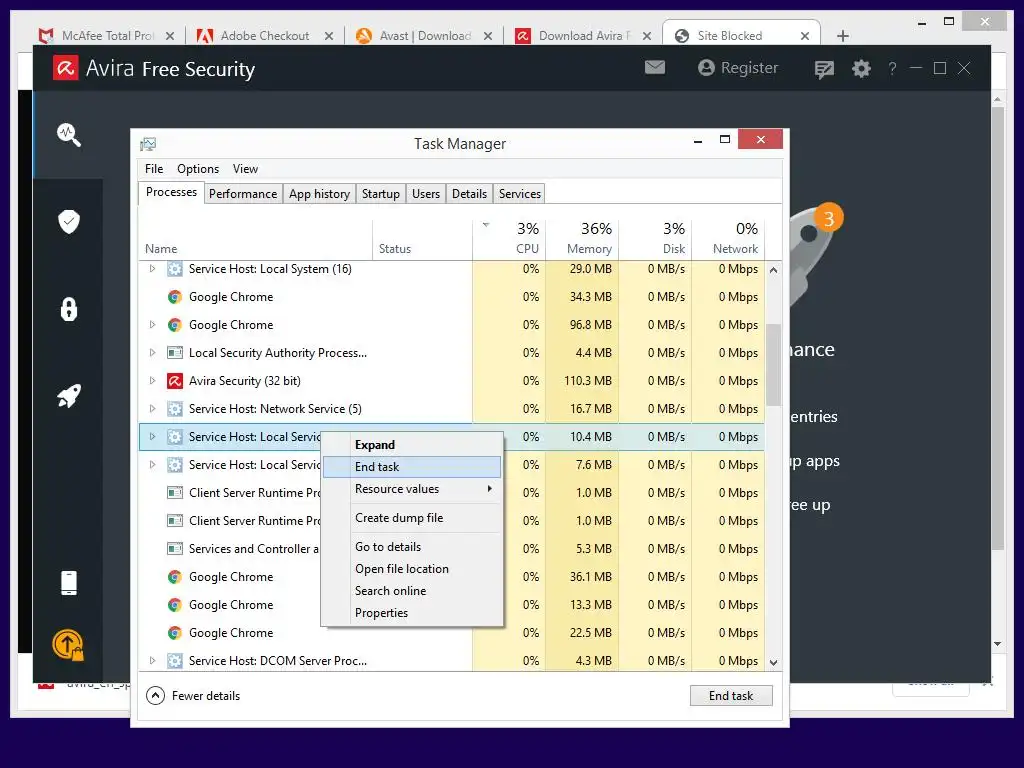Switch to the Startup tab
Image resolution: width=1024 pixels, height=768 pixels.
click(381, 194)
